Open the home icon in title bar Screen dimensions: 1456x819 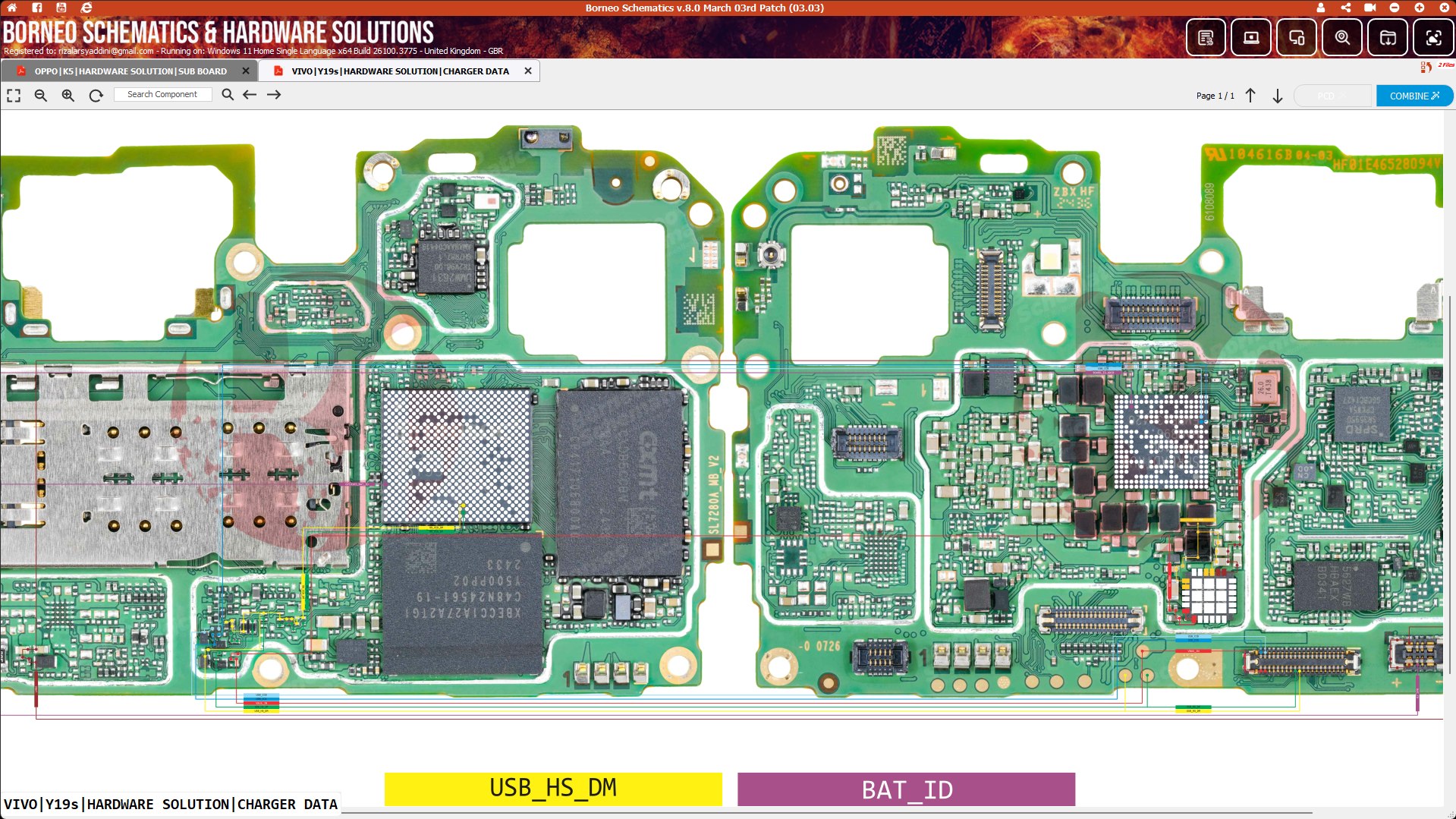(x=12, y=8)
